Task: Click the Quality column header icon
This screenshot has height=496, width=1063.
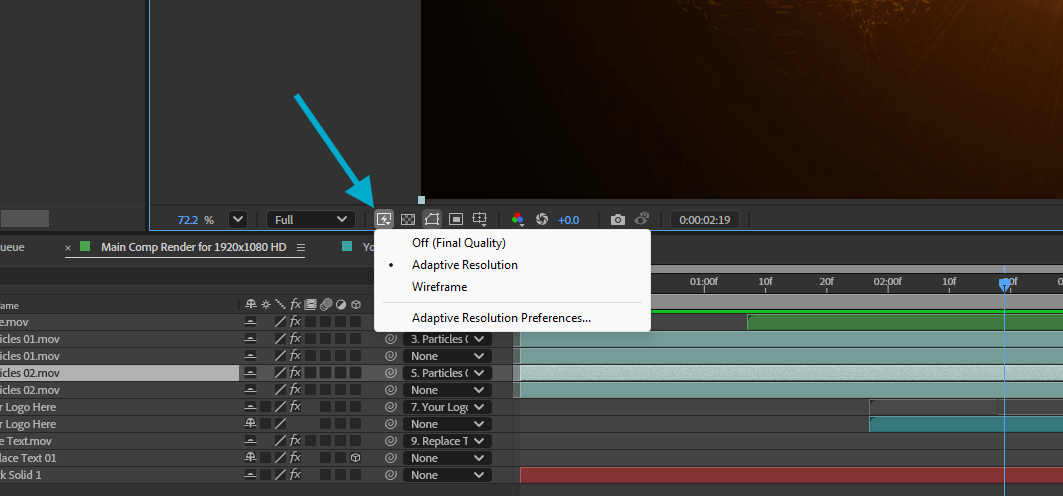Action: (280, 305)
